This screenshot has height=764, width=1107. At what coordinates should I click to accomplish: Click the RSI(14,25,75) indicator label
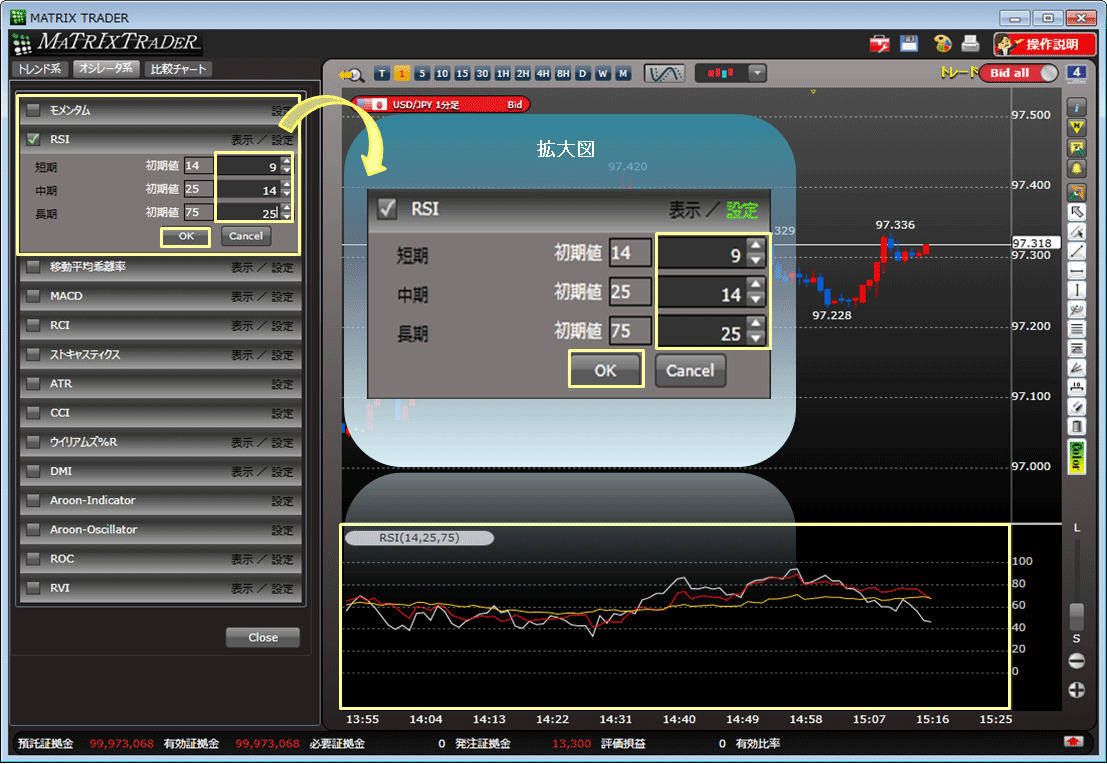pyautogui.click(x=419, y=538)
